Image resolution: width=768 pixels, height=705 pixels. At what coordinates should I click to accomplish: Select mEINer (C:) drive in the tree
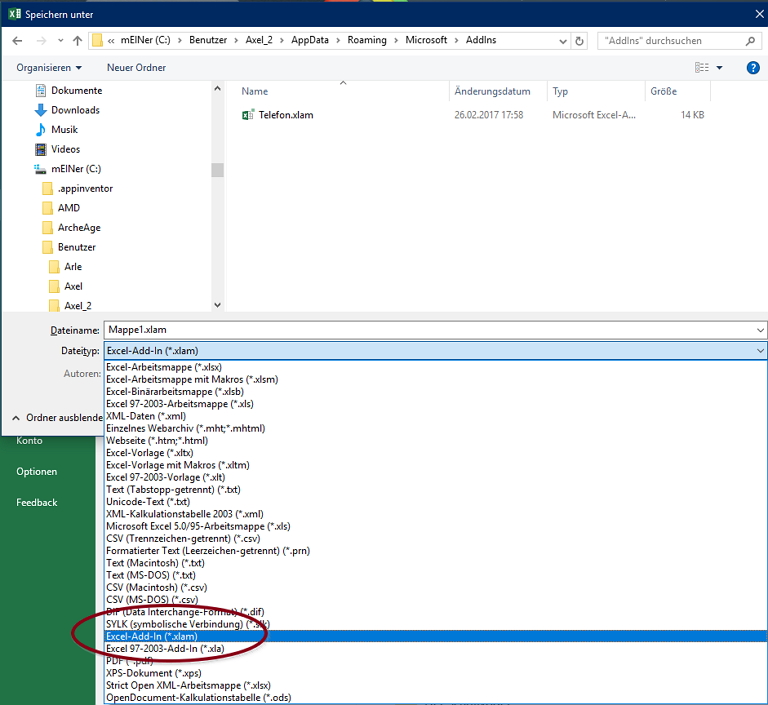coord(76,169)
